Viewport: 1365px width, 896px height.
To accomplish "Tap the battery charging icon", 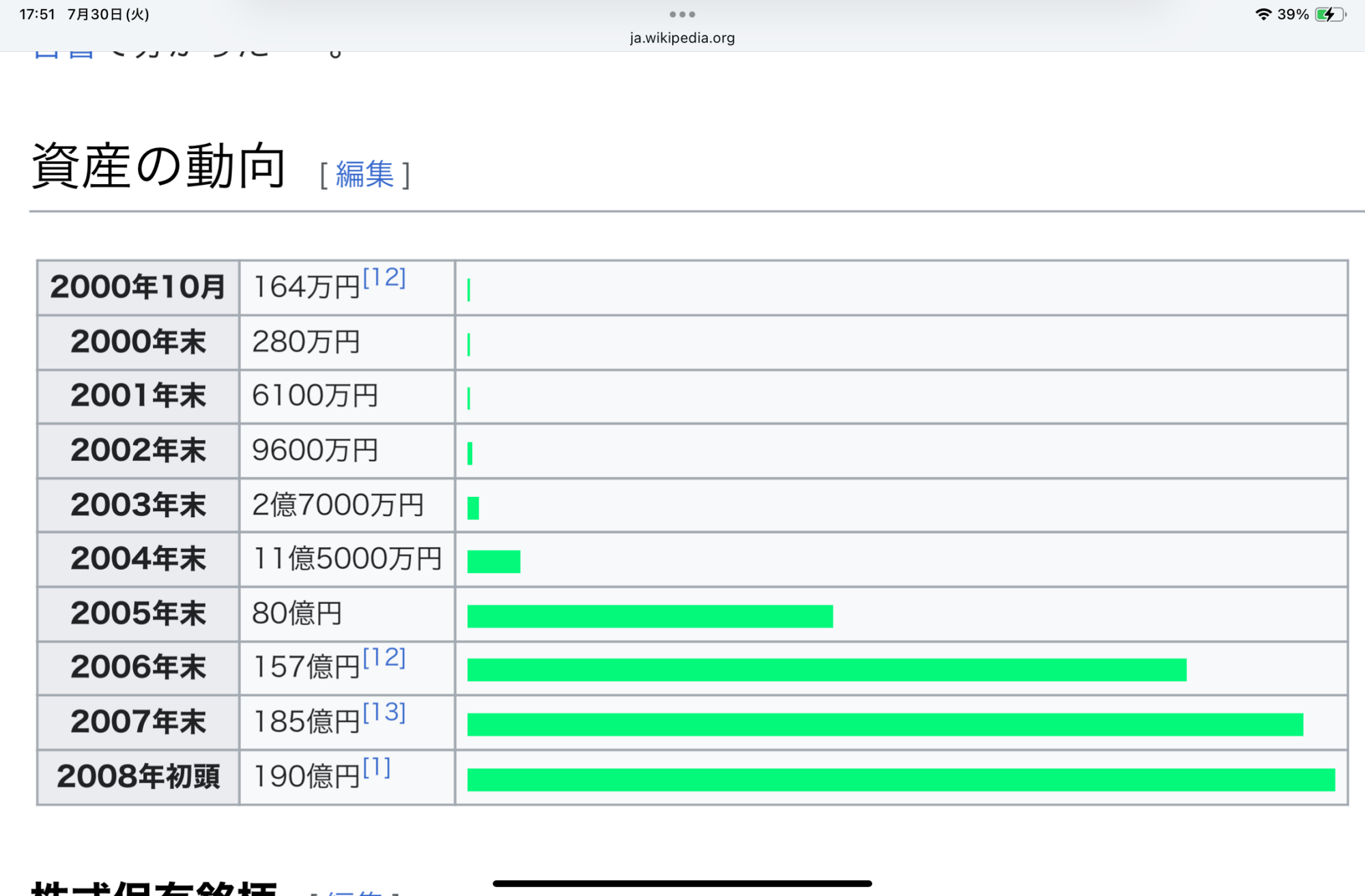I will coord(1330,14).
